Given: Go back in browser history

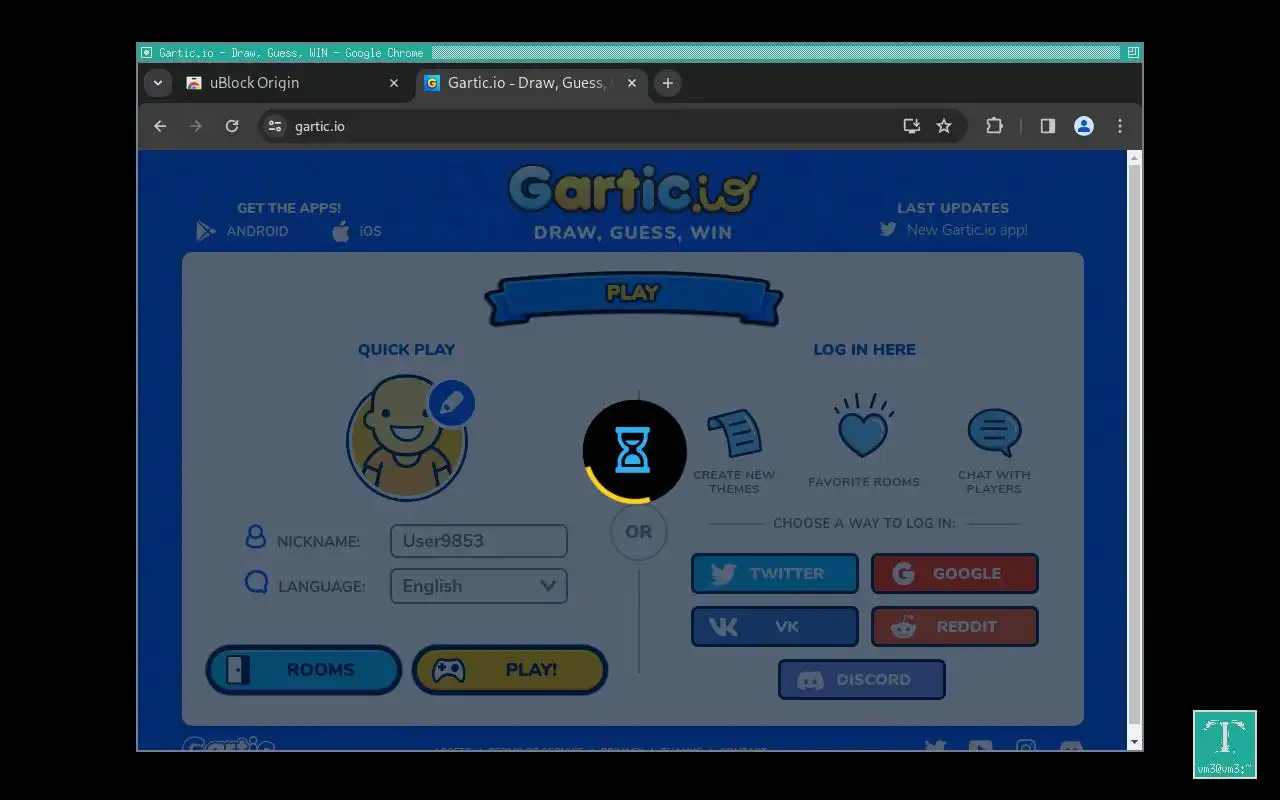Looking at the screenshot, I should 160,126.
